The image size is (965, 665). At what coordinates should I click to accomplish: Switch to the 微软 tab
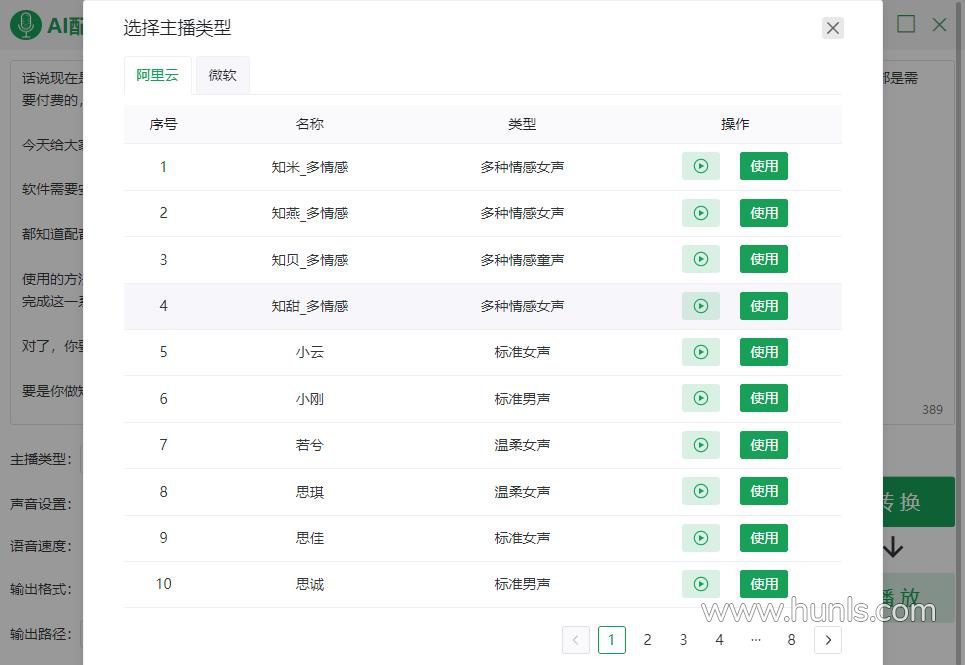pos(222,75)
